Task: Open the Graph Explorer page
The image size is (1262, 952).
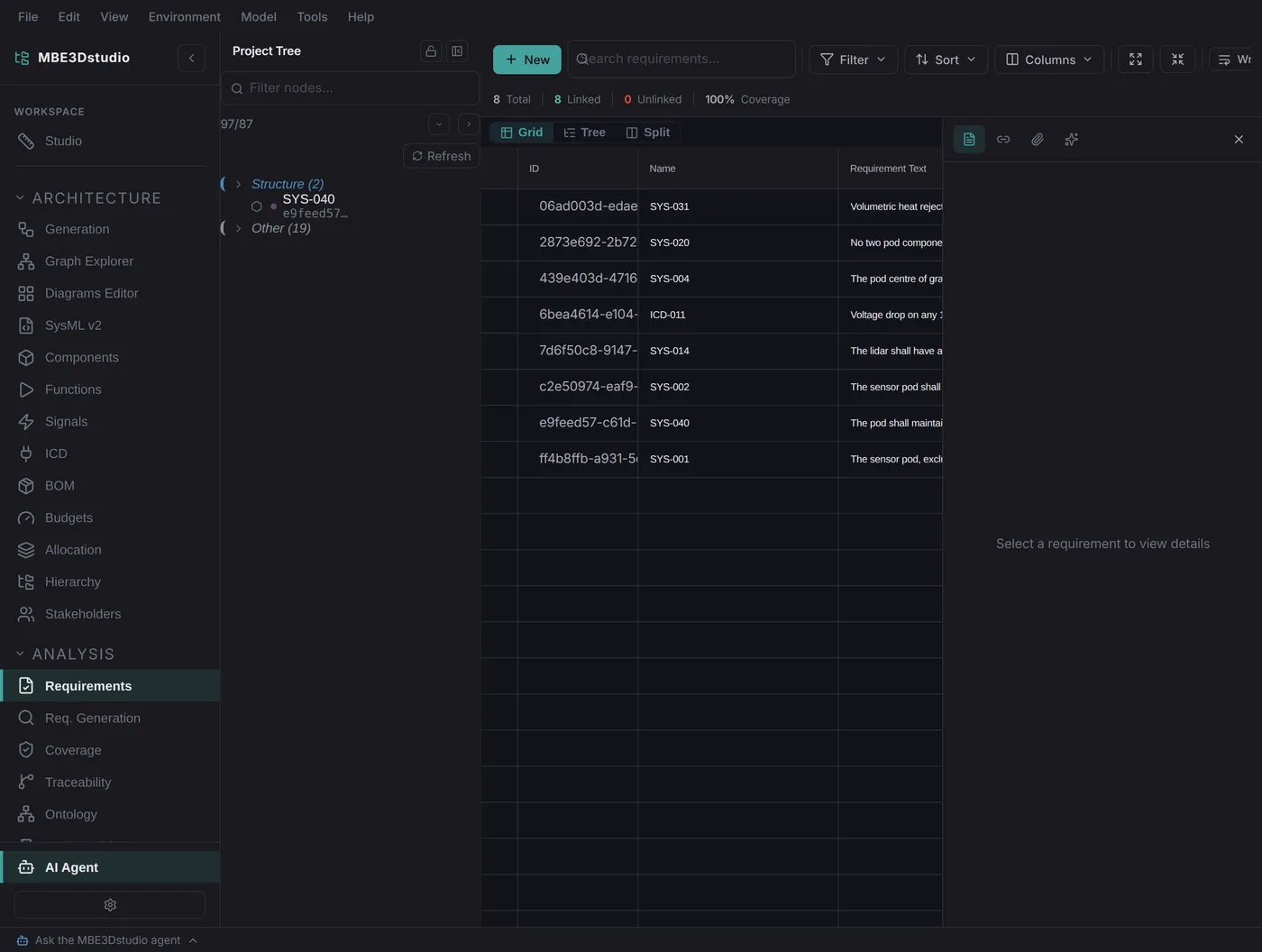Action: tap(110, 261)
